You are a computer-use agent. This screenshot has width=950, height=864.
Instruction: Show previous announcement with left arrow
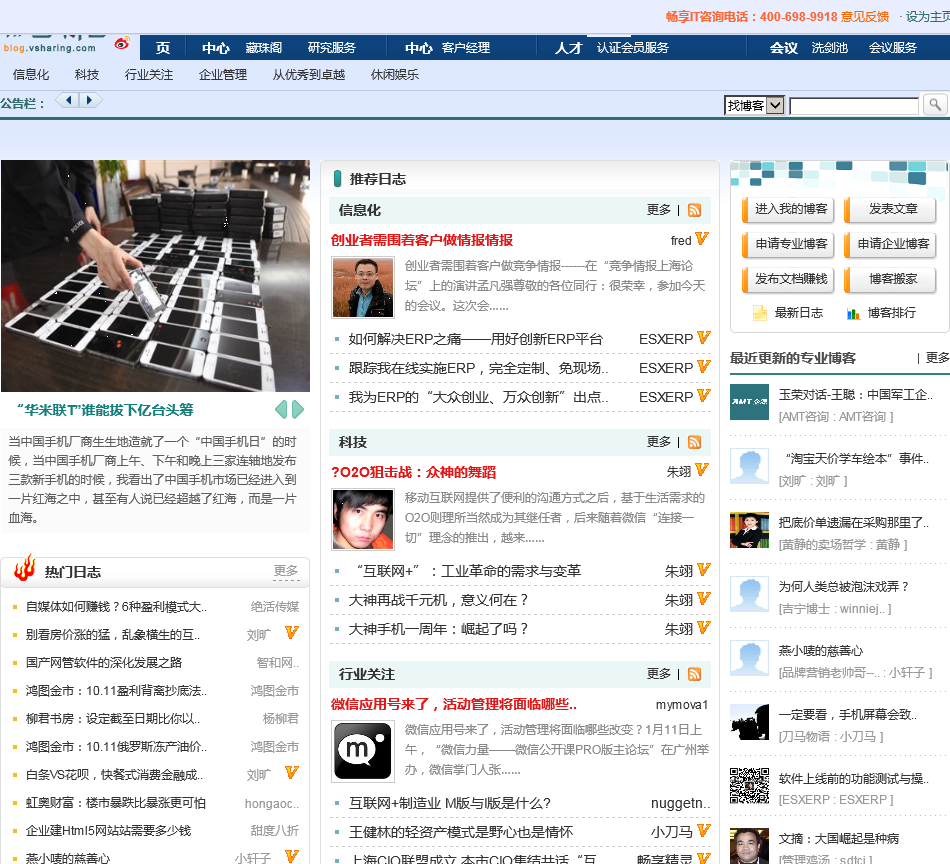(x=68, y=100)
